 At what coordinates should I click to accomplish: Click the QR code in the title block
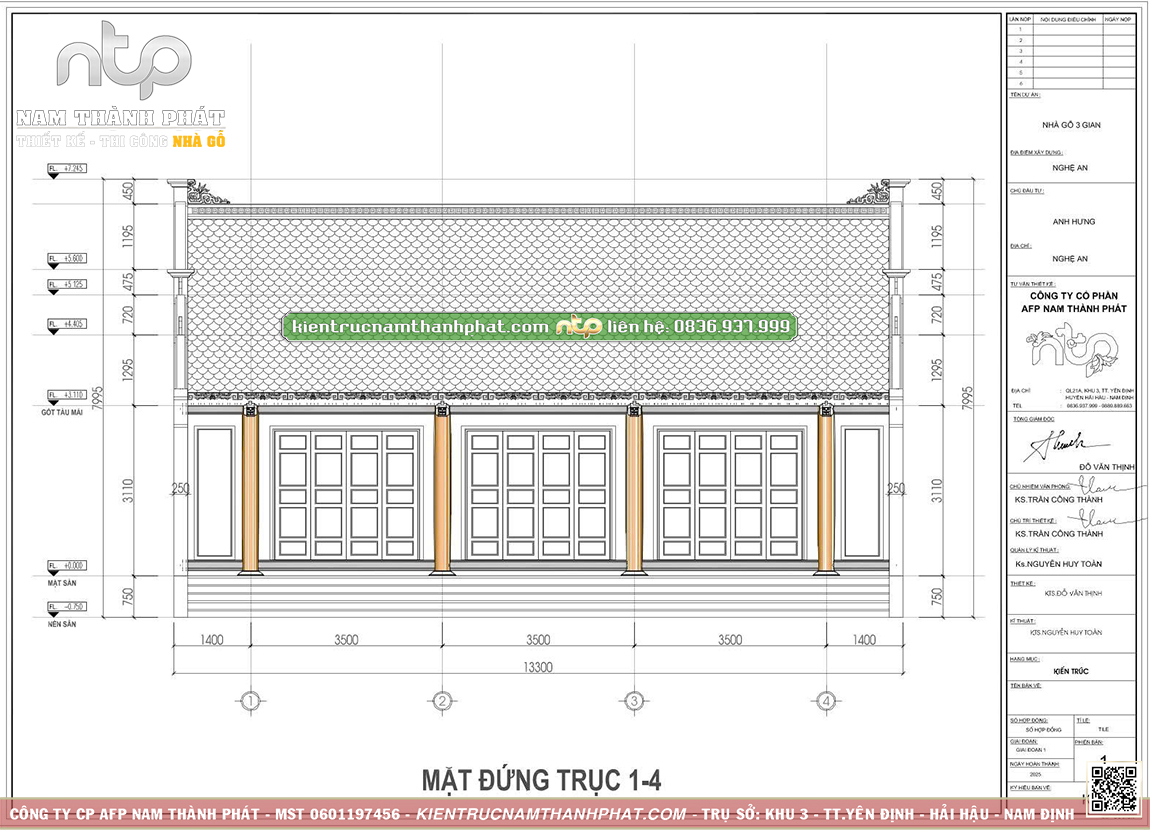[1114, 788]
